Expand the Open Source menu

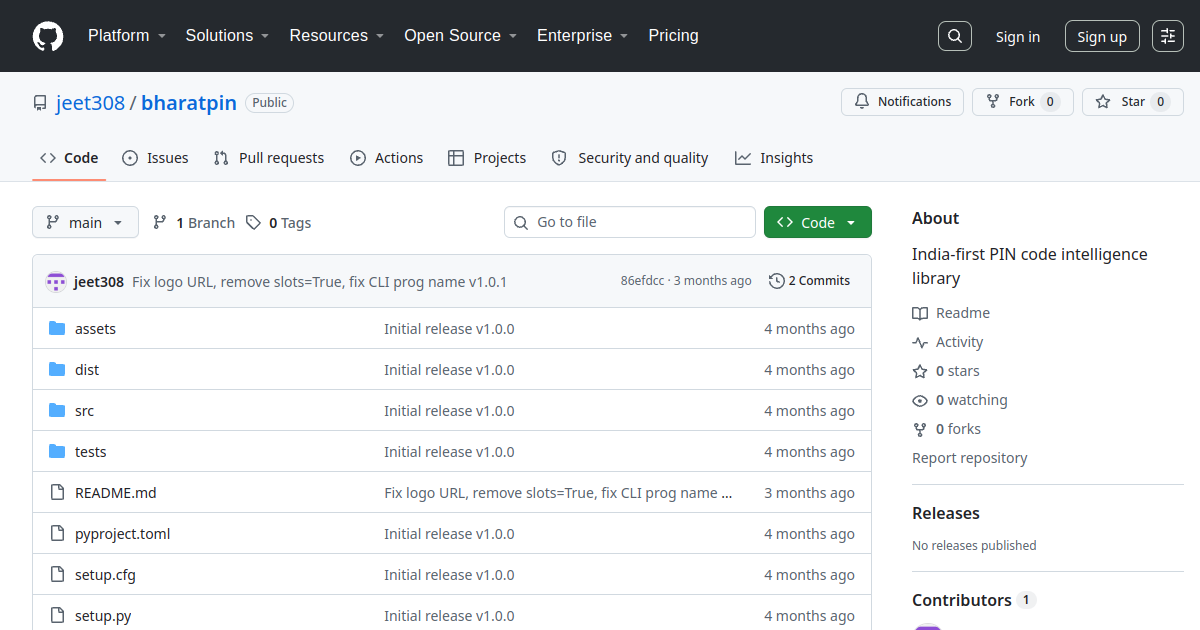point(461,36)
